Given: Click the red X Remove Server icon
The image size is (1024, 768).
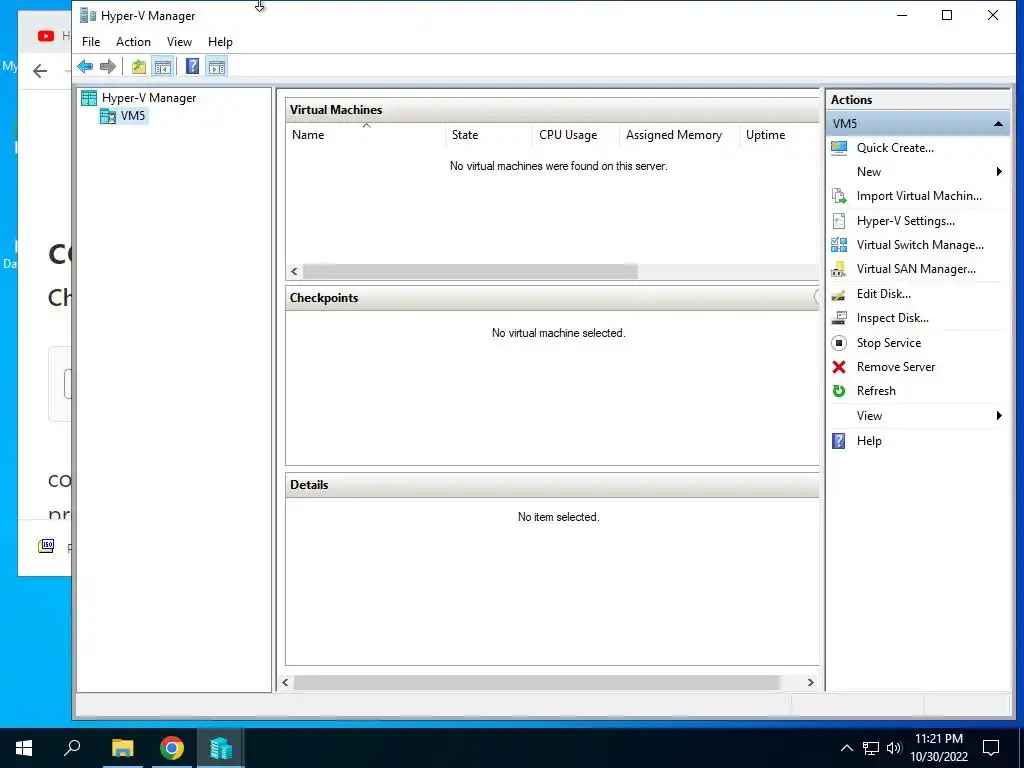Looking at the screenshot, I should (839, 367).
